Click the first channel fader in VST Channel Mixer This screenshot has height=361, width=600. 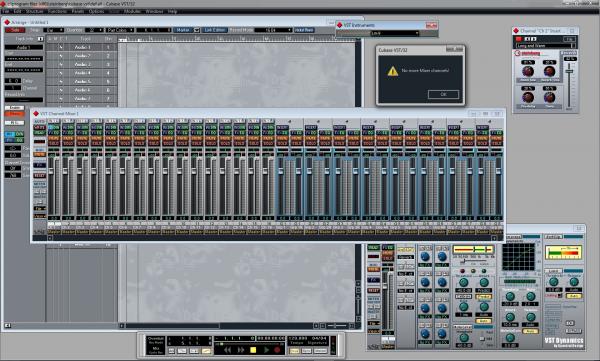[x=51, y=171]
